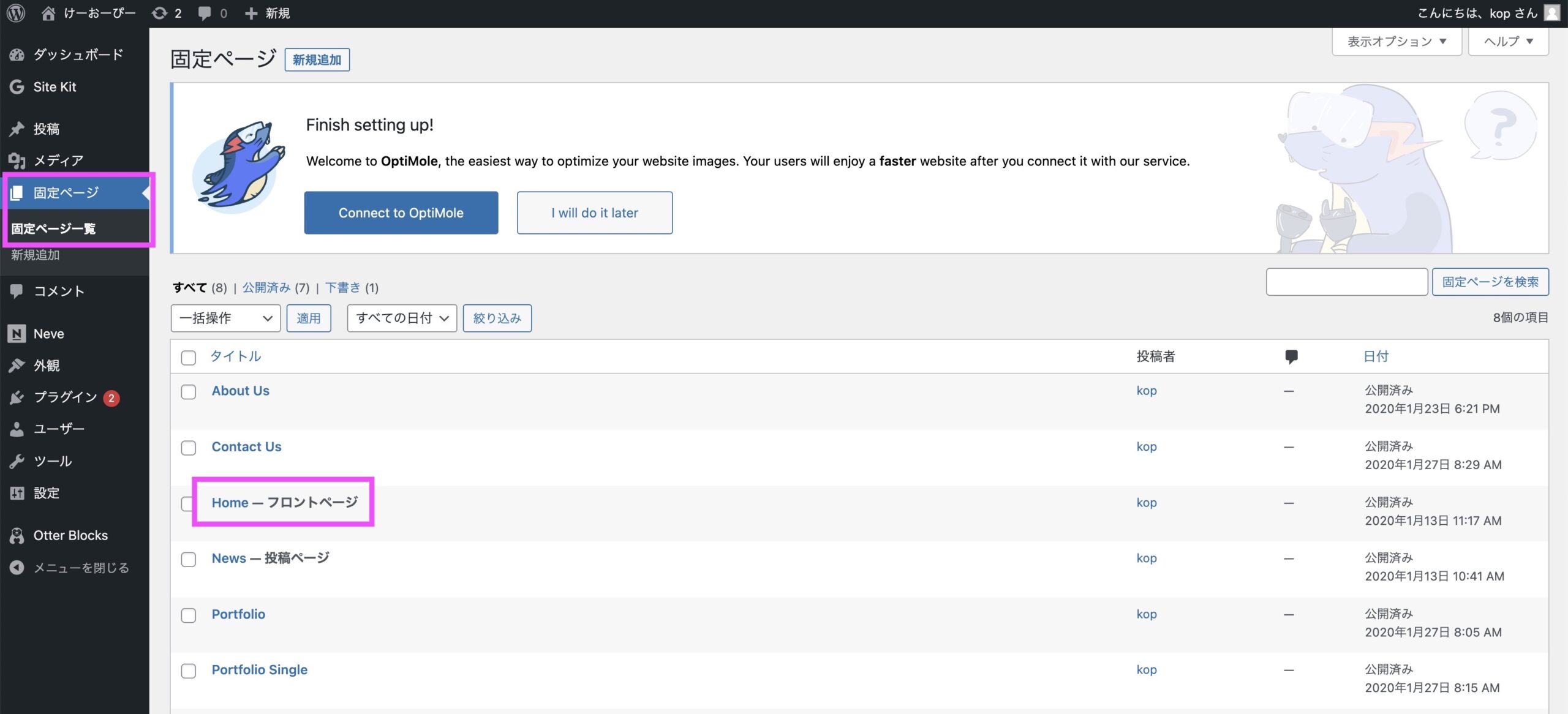Filter by 下書き pages

click(343, 287)
